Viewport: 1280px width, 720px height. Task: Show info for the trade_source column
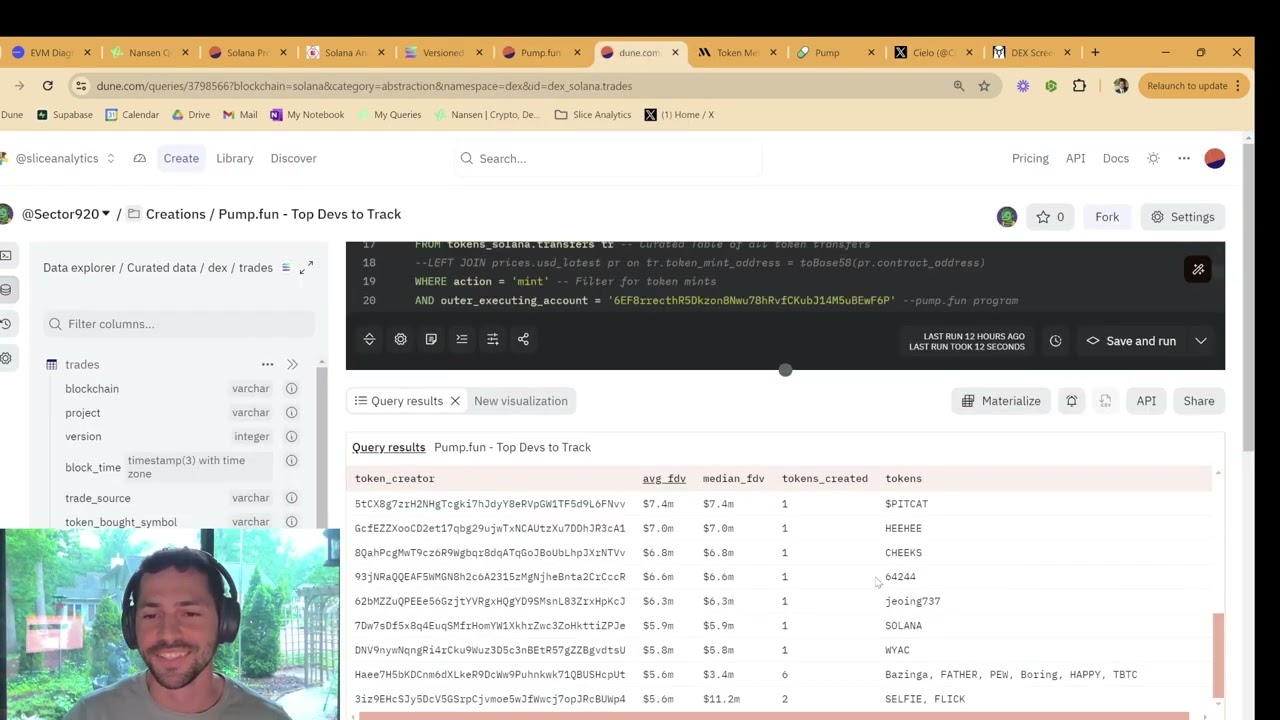(291, 497)
